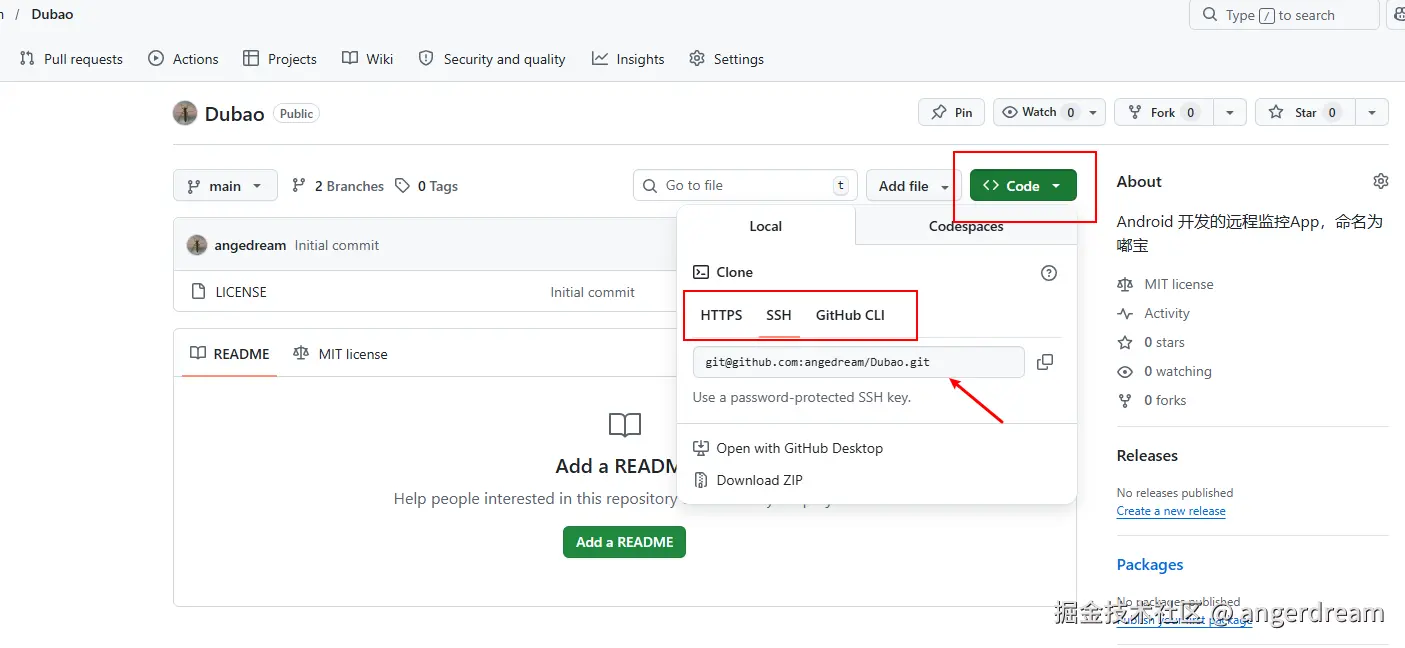Expand the Add file dropdown
This screenshot has width=1405, height=648.
913,186
